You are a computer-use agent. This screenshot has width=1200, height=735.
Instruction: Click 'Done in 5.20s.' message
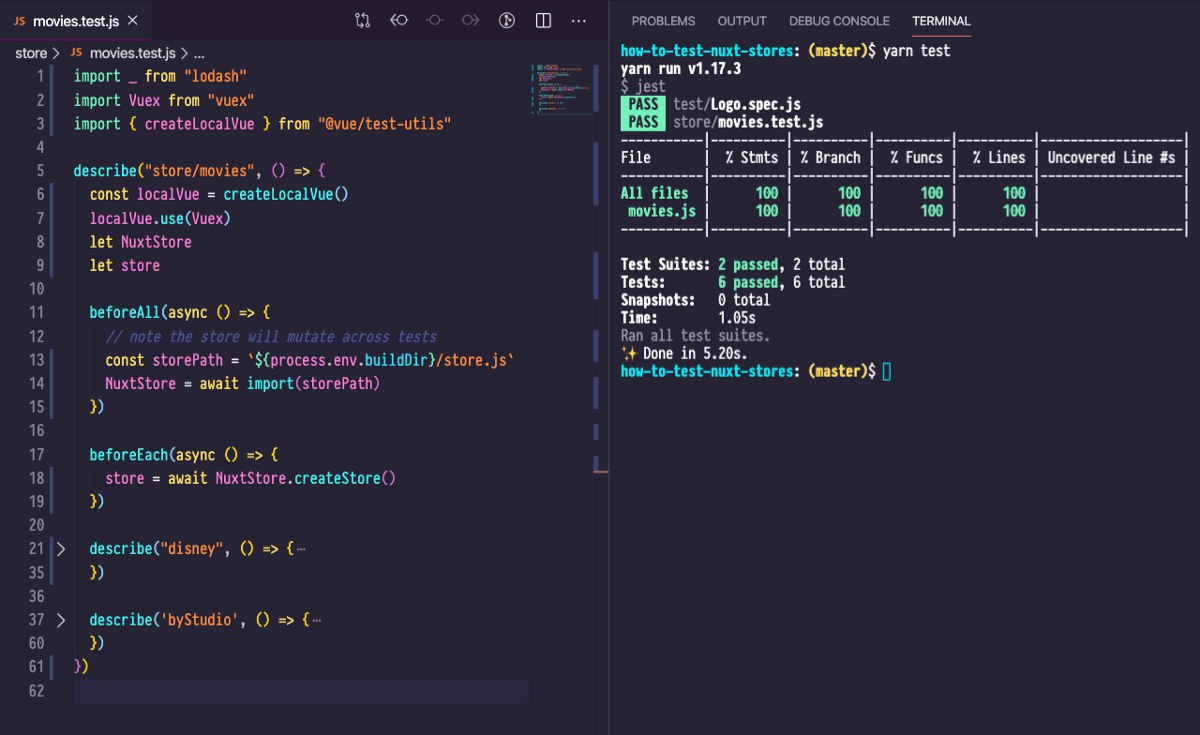pos(695,354)
